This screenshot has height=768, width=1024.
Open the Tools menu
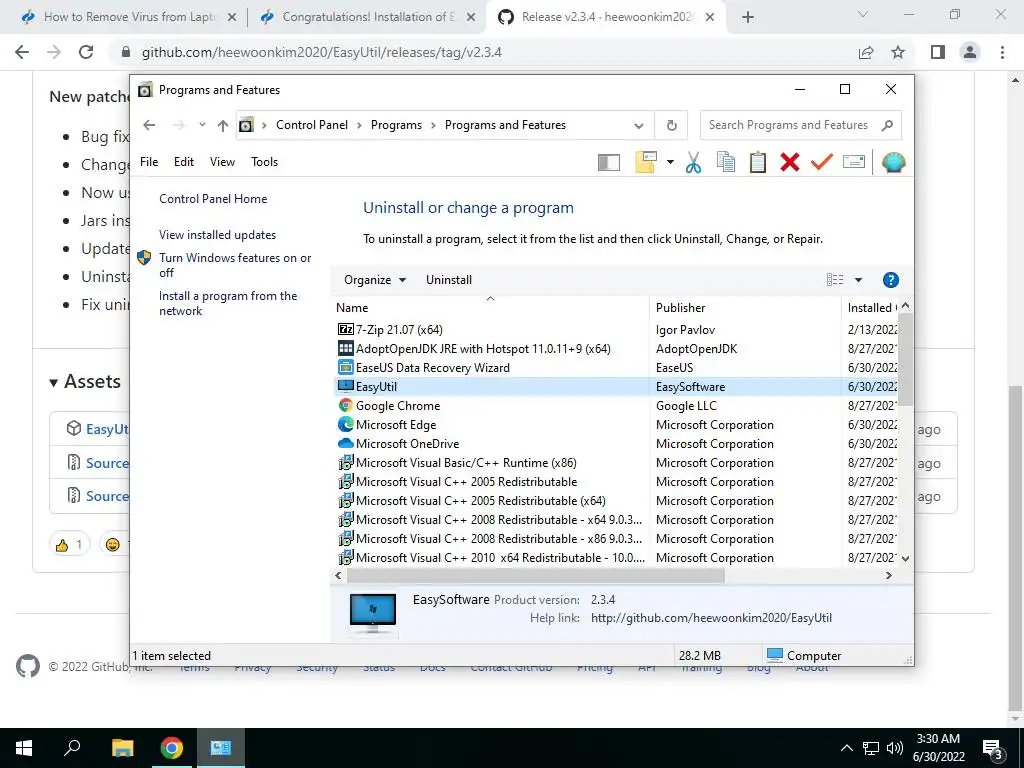(264, 162)
